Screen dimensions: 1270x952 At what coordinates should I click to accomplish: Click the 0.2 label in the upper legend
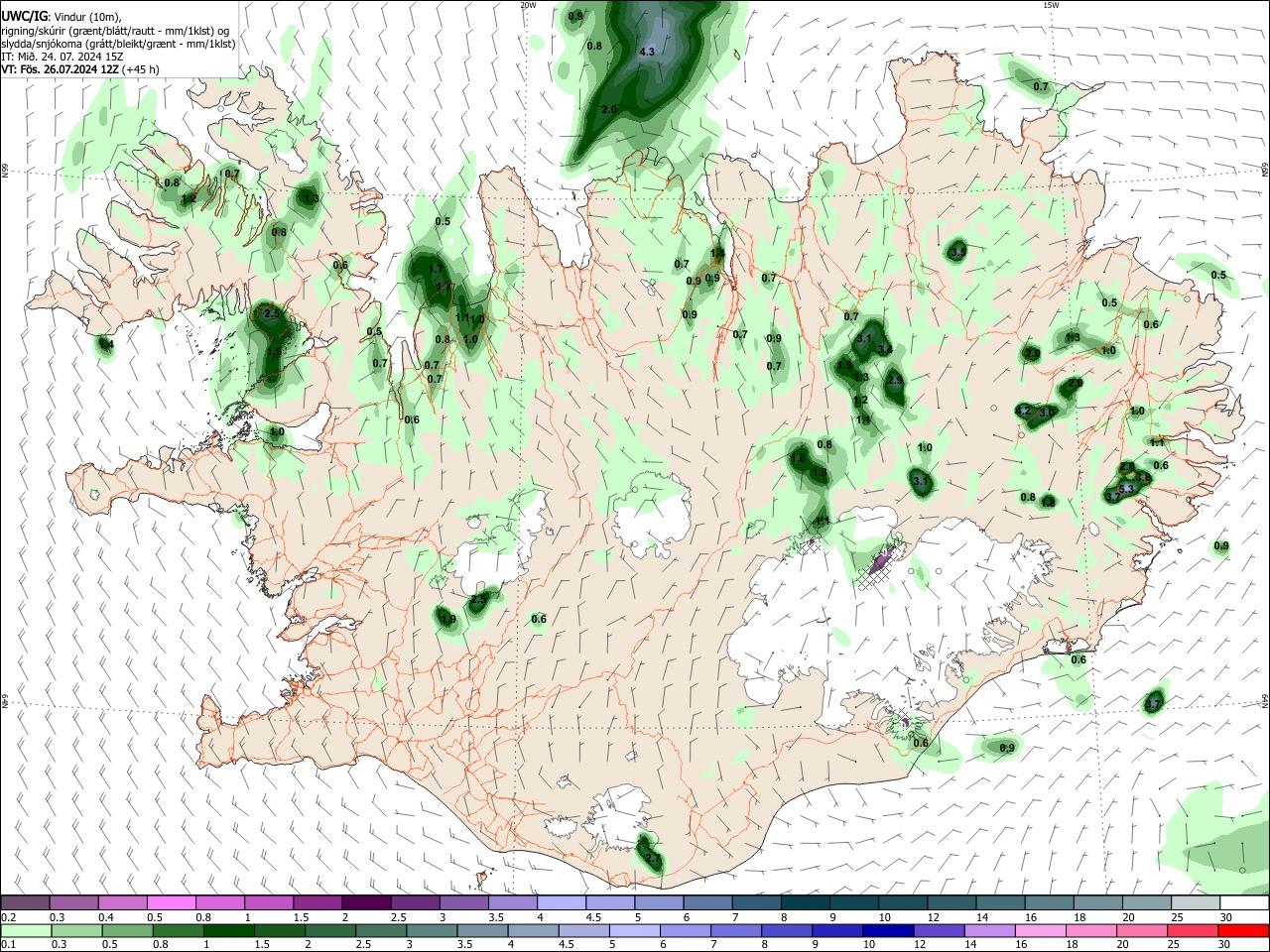point(8,917)
